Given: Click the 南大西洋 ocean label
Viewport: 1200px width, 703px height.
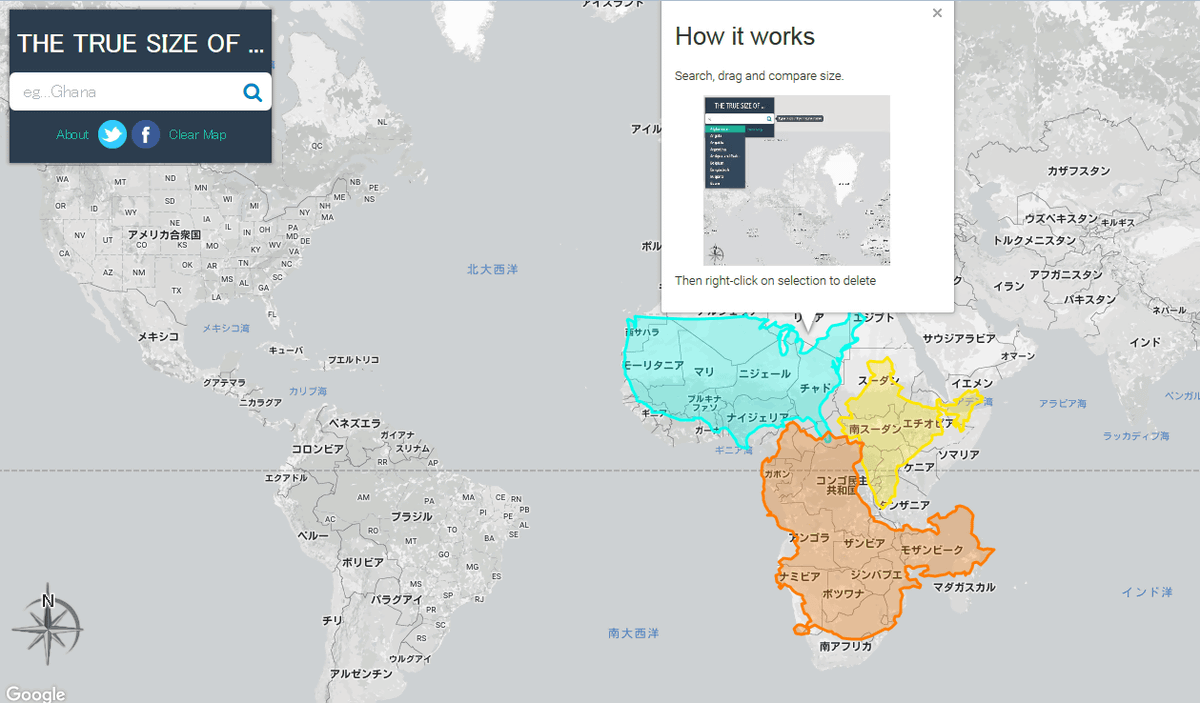Looking at the screenshot, I should [x=634, y=633].
